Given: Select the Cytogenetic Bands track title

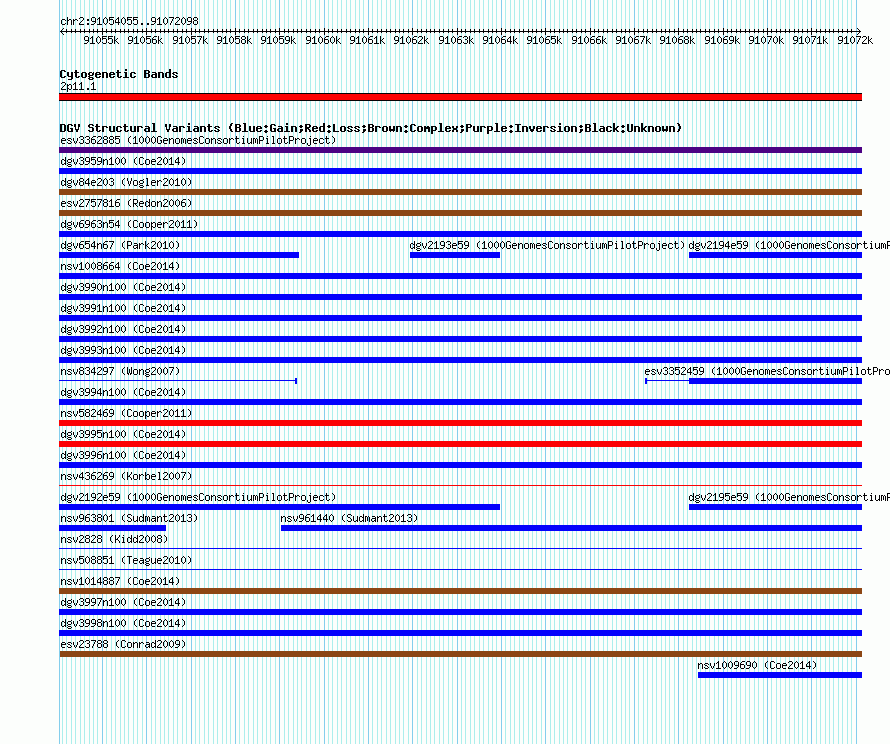Looking at the screenshot, I should (x=119, y=74).
